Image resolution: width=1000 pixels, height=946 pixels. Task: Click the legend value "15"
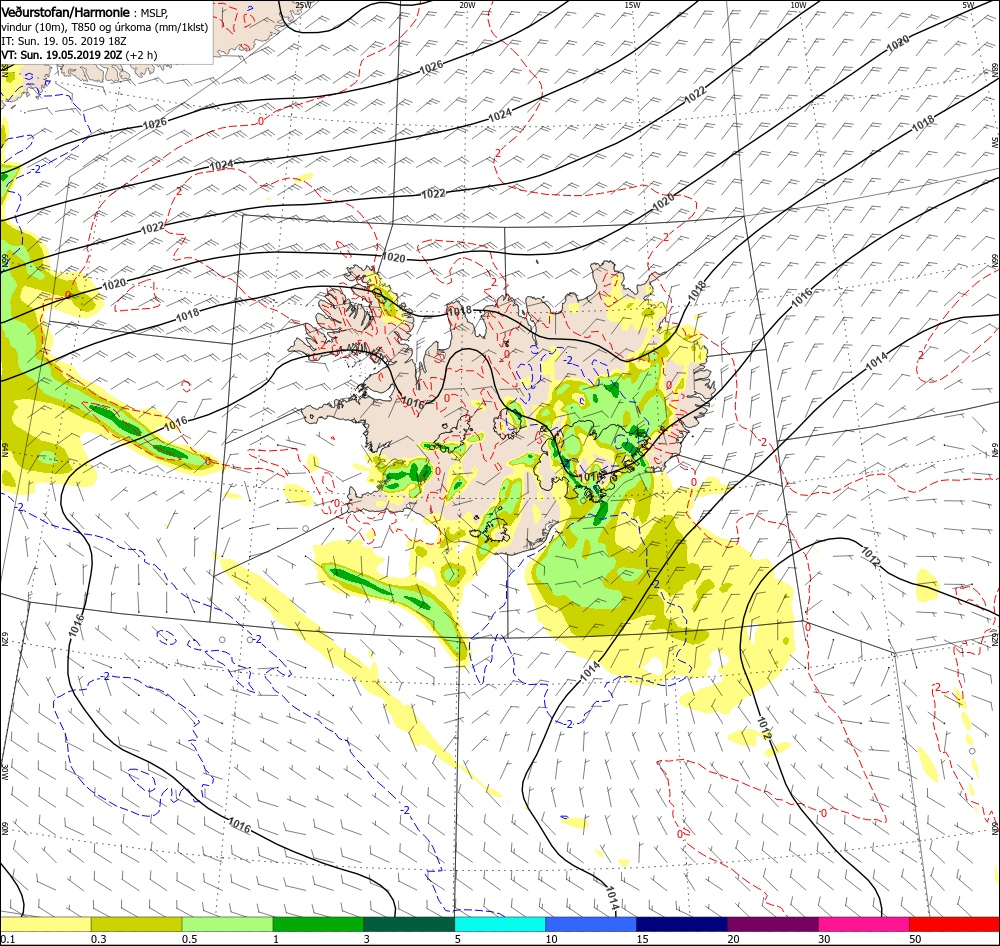642,939
